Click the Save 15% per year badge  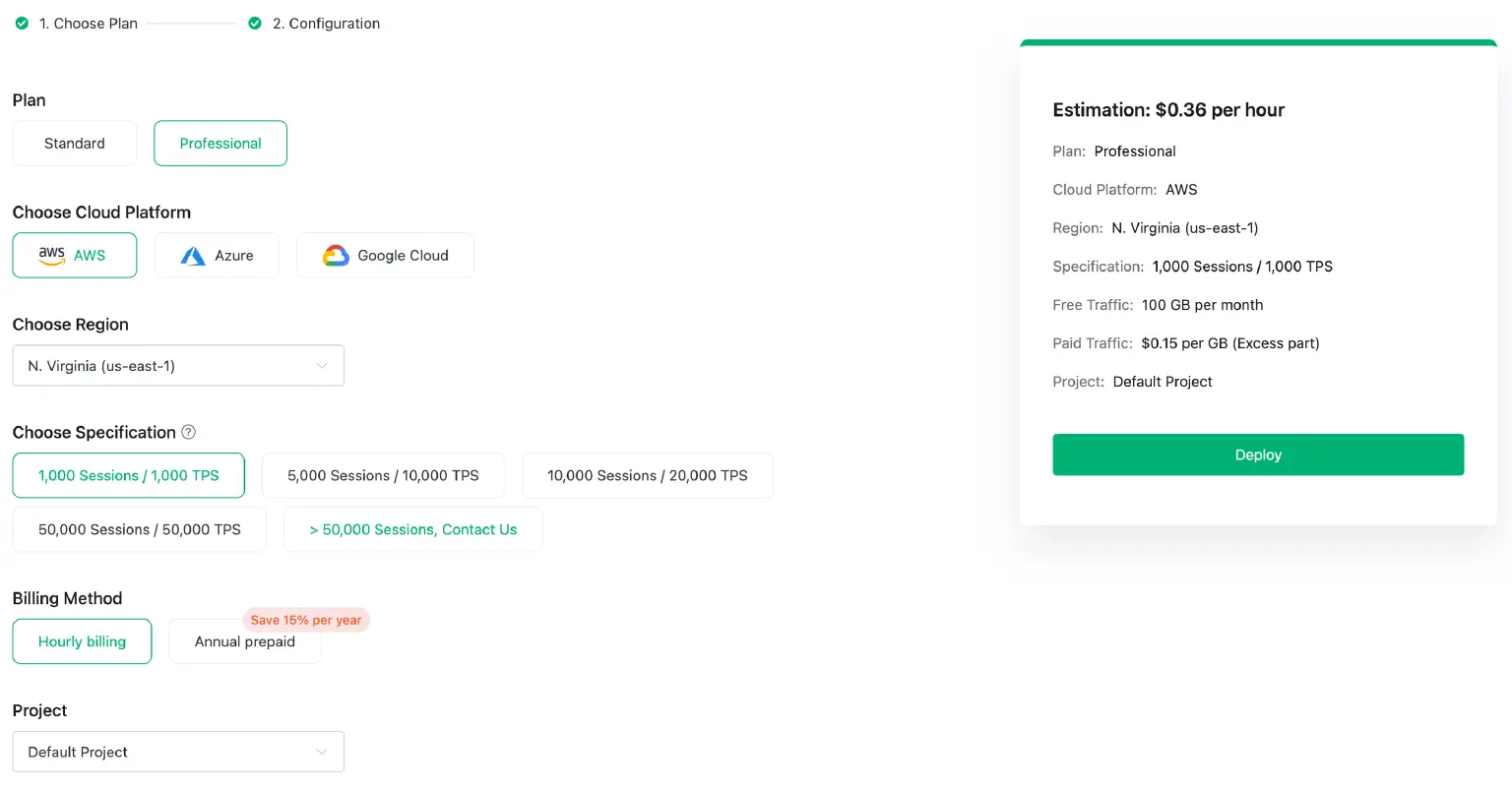coord(306,620)
